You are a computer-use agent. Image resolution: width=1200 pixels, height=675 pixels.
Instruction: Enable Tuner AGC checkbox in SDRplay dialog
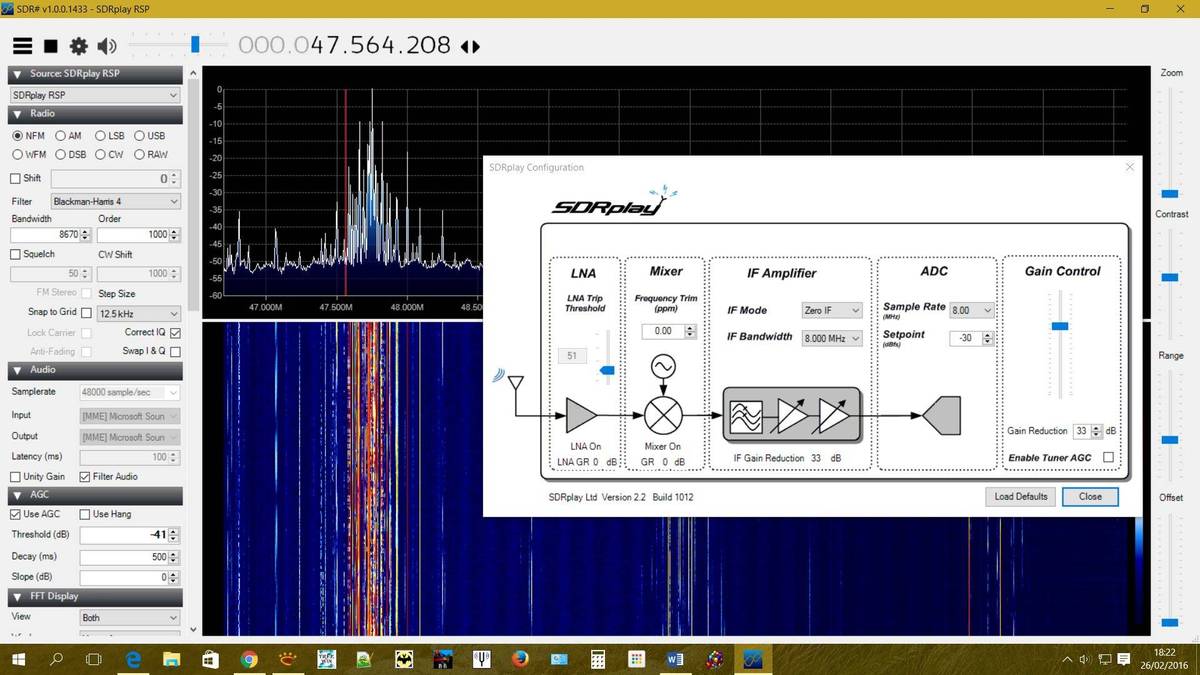1108,458
